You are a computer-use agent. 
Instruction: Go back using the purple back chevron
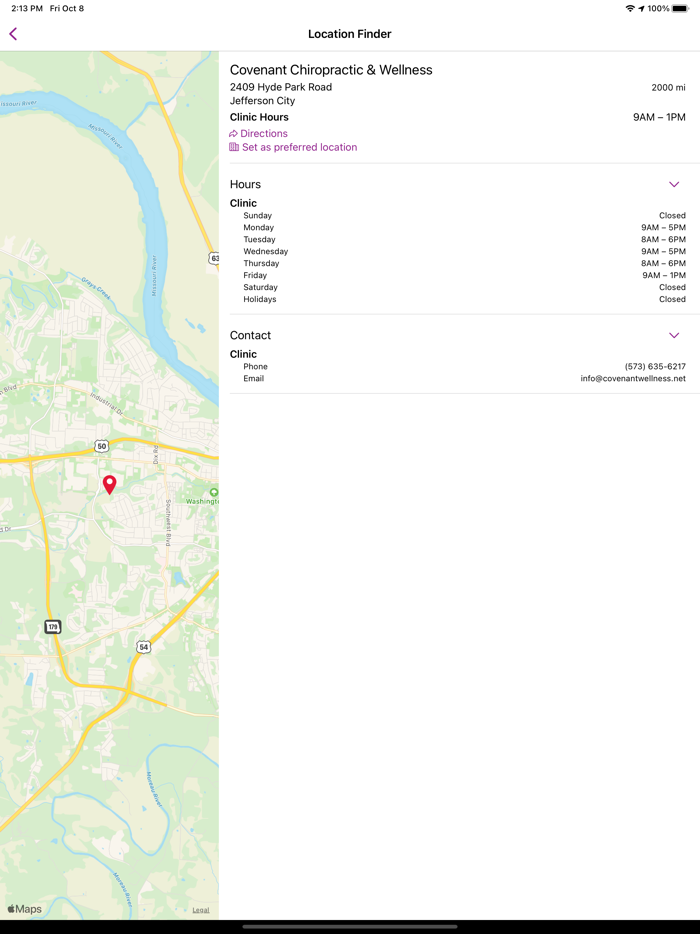(13, 34)
